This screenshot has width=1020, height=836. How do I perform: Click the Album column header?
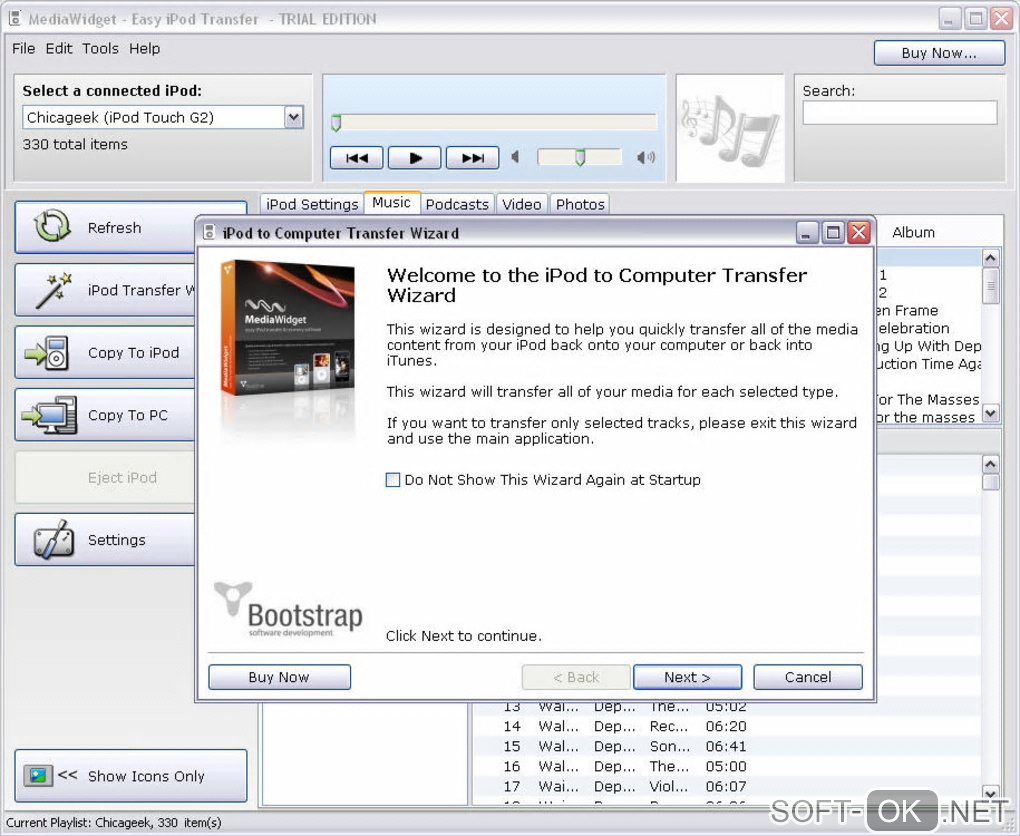(x=913, y=232)
